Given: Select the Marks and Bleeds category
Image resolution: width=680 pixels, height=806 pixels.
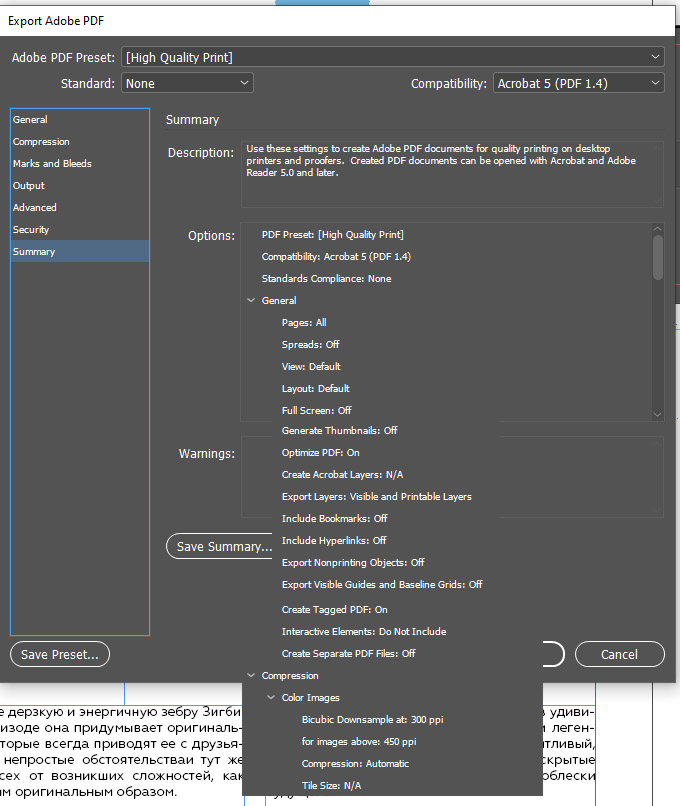Looking at the screenshot, I should pyautogui.click(x=80, y=163).
